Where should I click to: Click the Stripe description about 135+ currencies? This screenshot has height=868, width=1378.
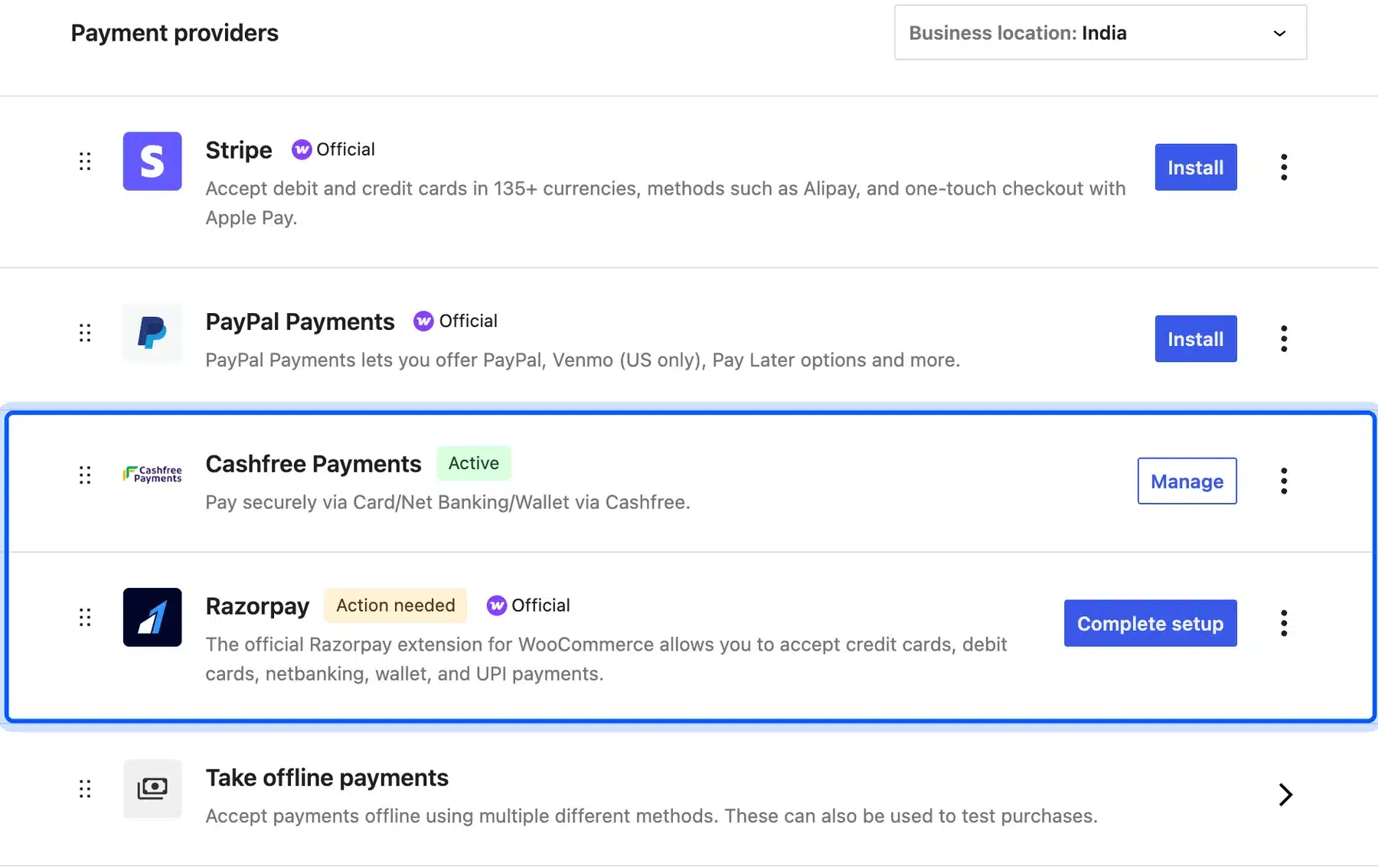click(x=665, y=203)
